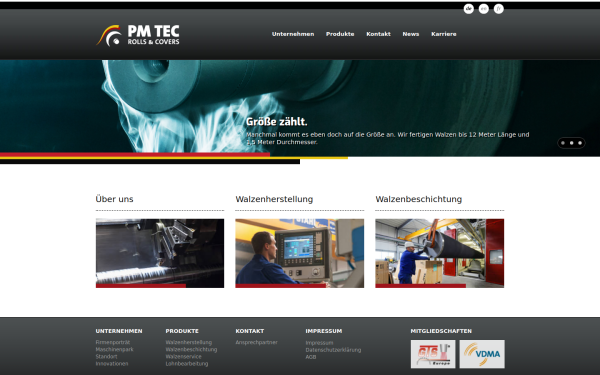Viewport: 600px width, 375px height.
Task: Open Walzenservice footer link
Action: (184, 357)
